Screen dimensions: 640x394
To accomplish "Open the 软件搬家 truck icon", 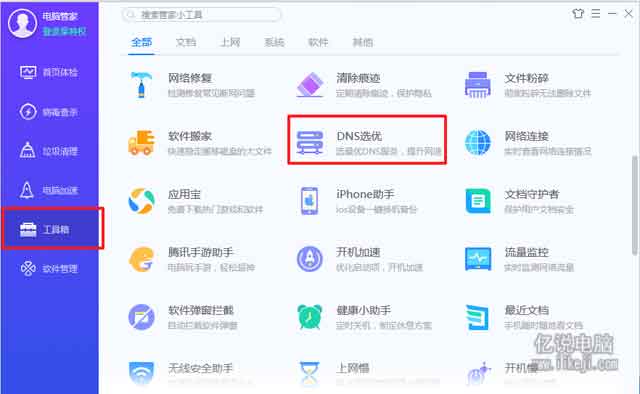I will (141, 143).
